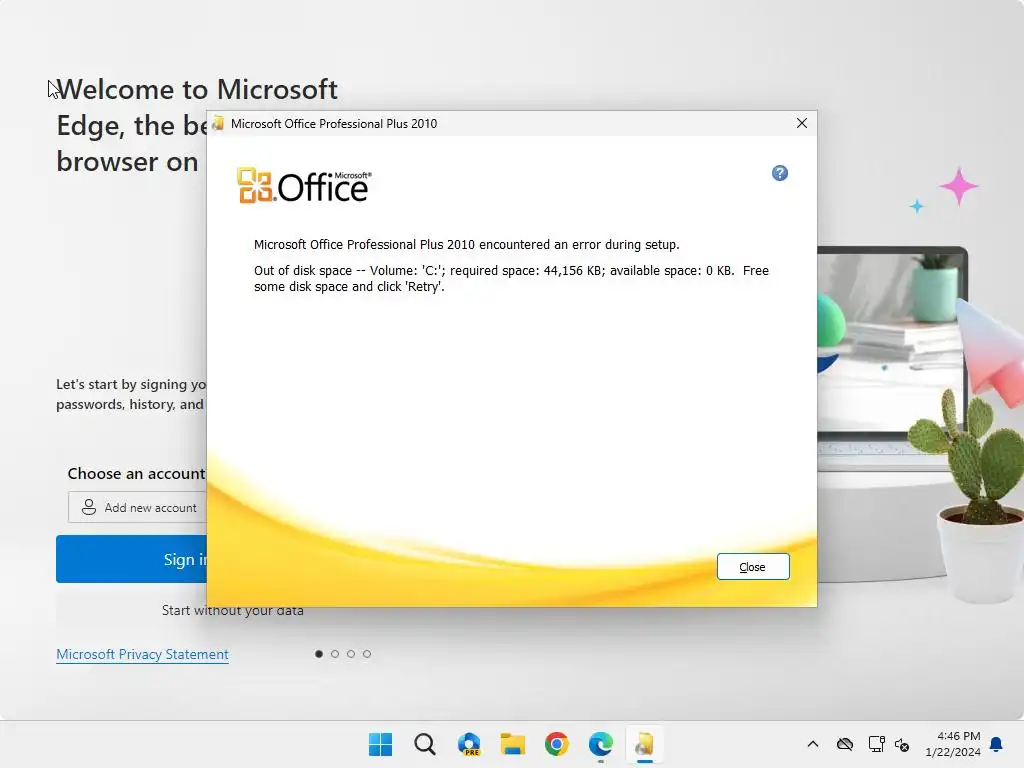Screen dimensions: 1024x768
Task: Click the Sign in button in Edge
Action: (131, 559)
